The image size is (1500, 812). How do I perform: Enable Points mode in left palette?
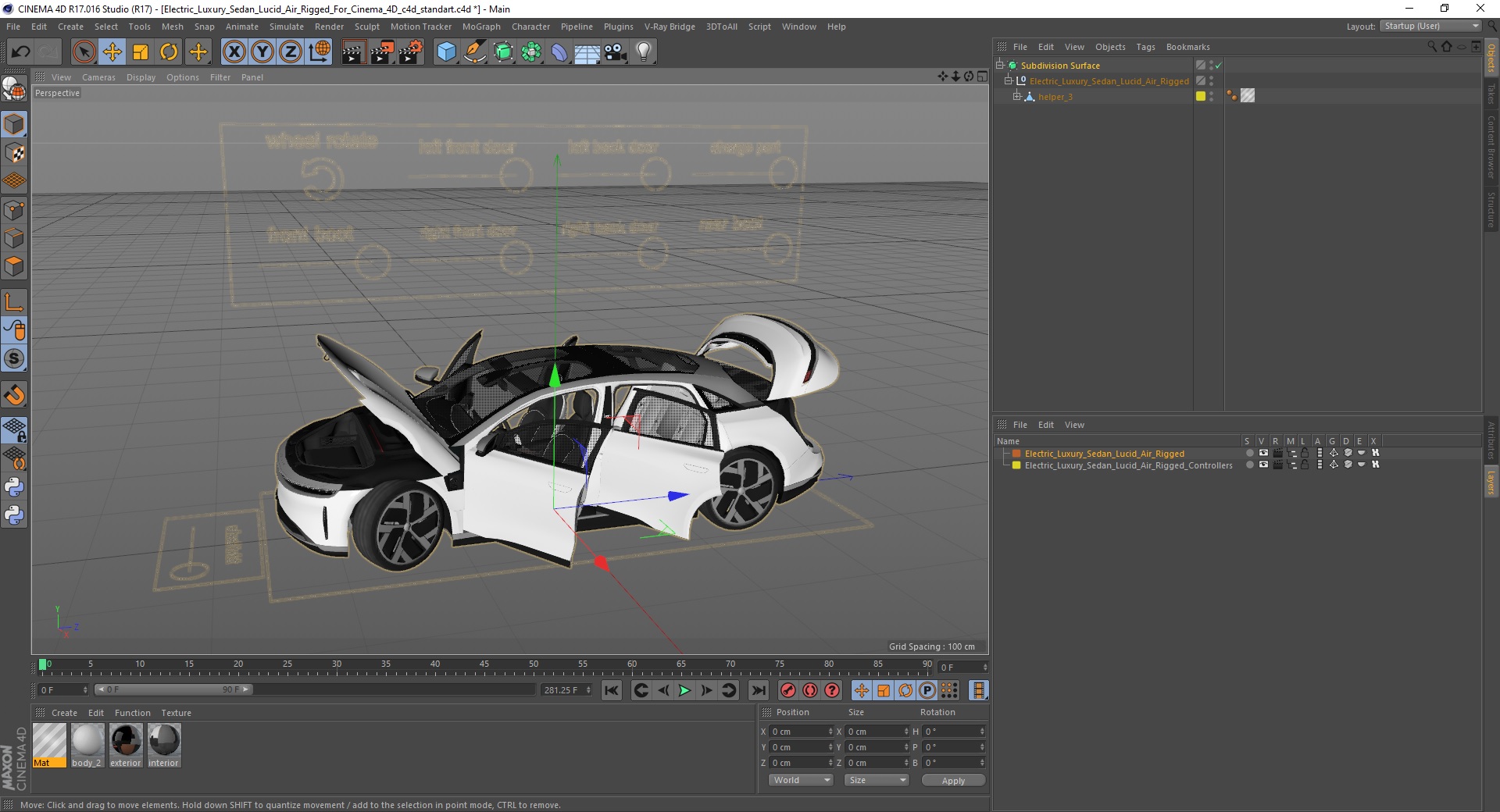point(14,210)
